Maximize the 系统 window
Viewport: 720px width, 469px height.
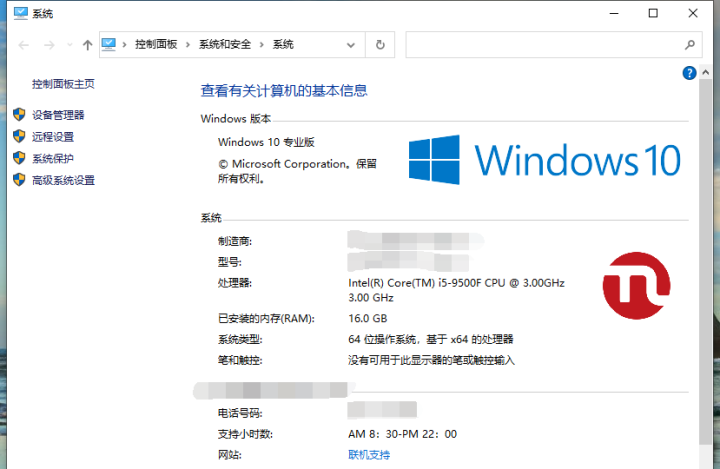coord(653,13)
